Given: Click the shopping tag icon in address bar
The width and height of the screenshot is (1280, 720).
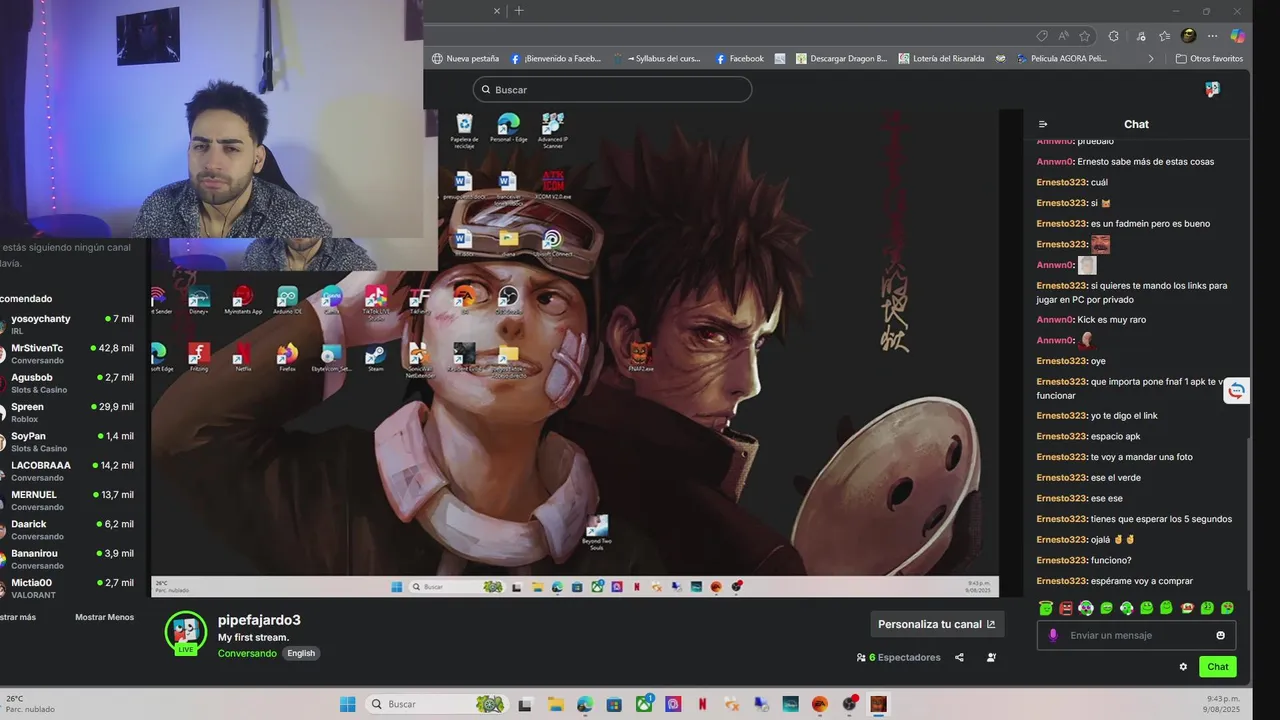Looking at the screenshot, I should (x=1042, y=36).
